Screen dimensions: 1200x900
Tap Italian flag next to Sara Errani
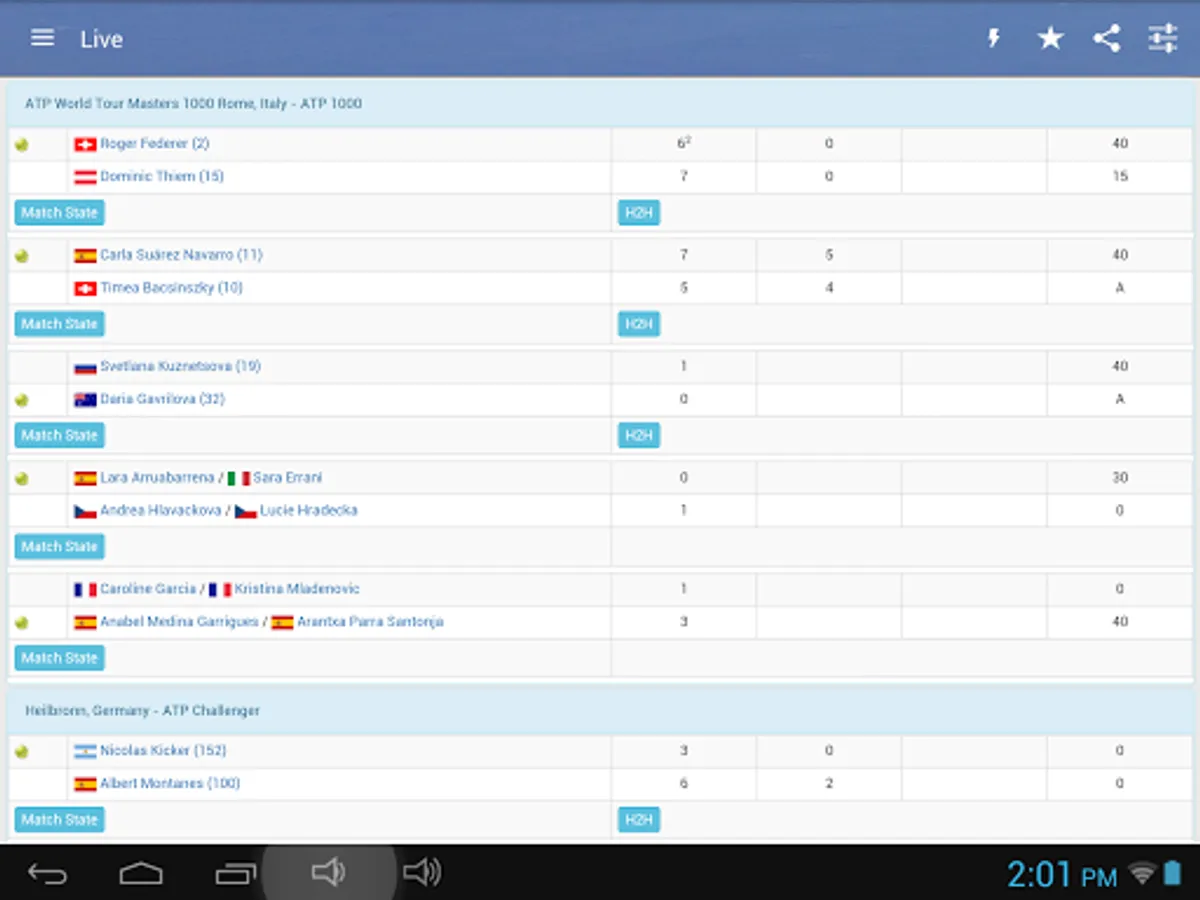click(x=238, y=479)
